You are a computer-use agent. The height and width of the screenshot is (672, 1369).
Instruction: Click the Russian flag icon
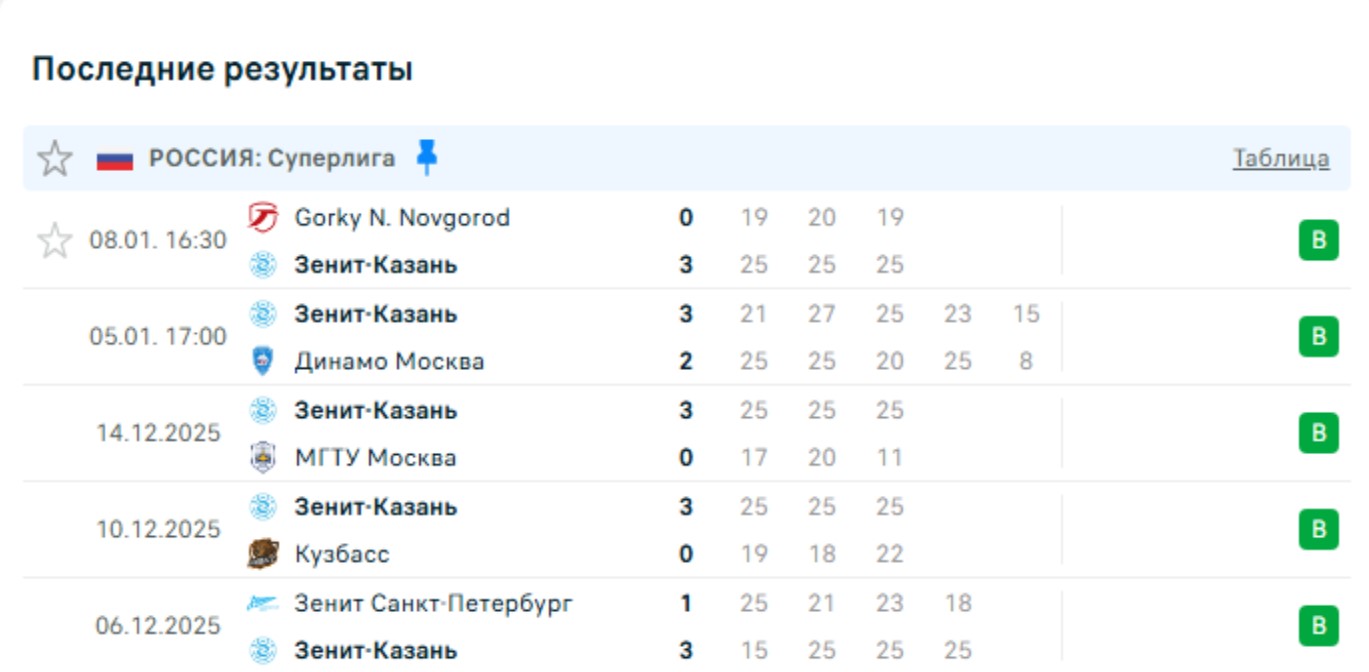[115, 159]
